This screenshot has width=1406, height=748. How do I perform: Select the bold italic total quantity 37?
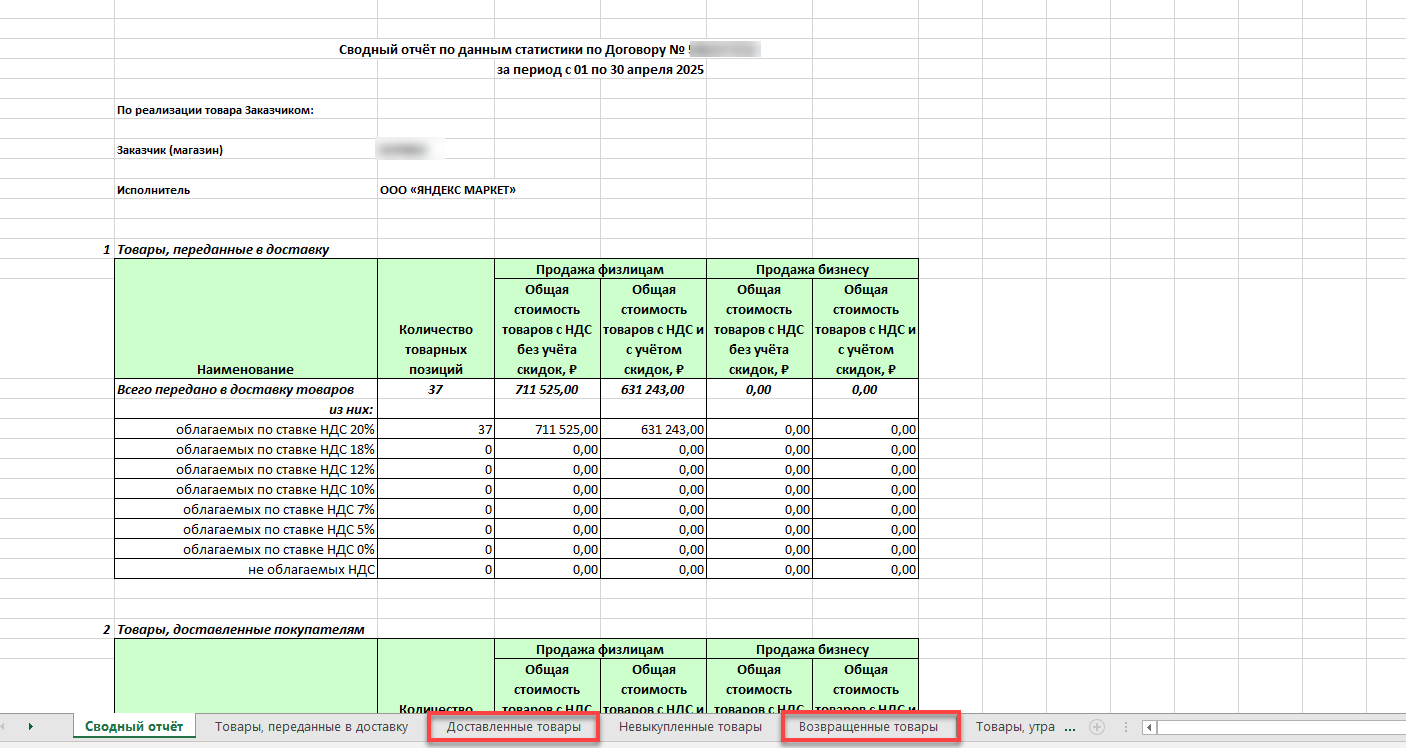435,389
